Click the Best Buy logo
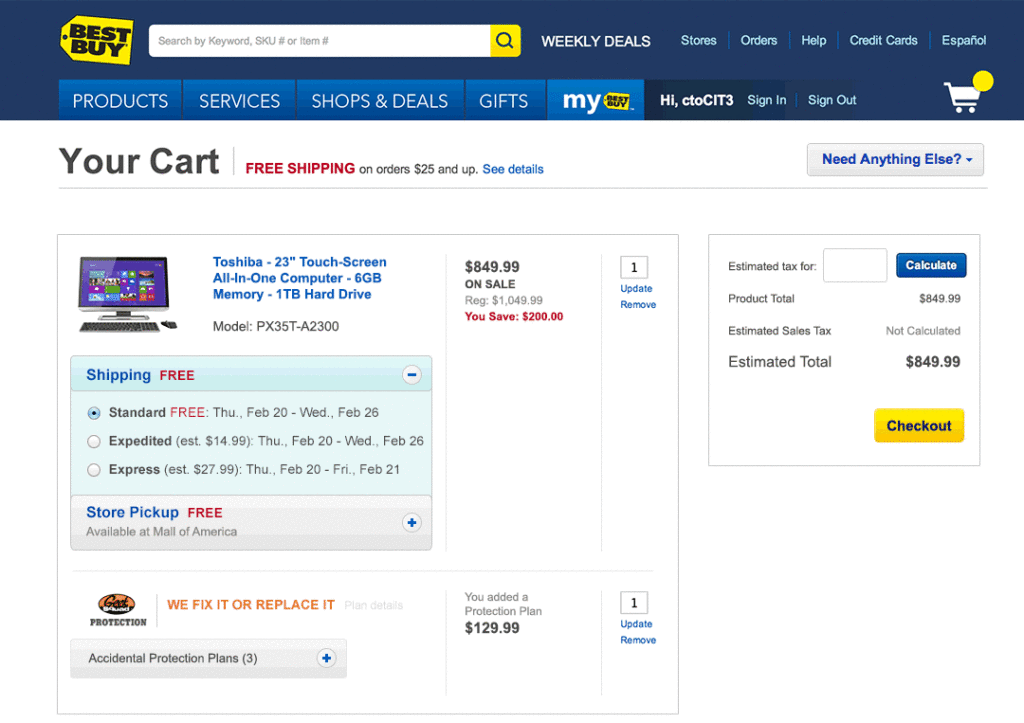This screenshot has height=723, width=1024. click(x=96, y=40)
